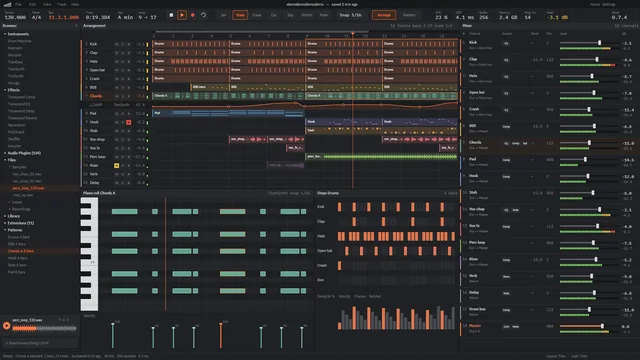Arm recording with the red Record button
The height and width of the screenshot is (360, 640).
(x=193, y=15)
